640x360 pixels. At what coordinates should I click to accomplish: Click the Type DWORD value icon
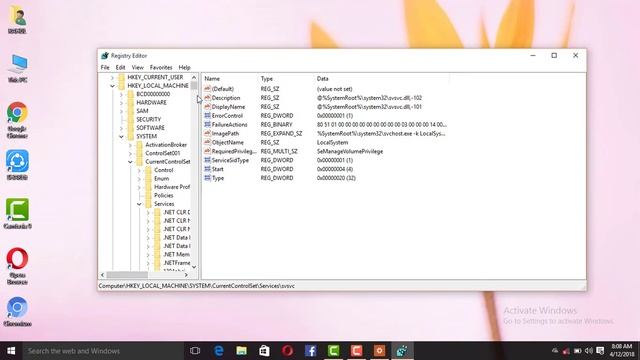[x=207, y=178]
